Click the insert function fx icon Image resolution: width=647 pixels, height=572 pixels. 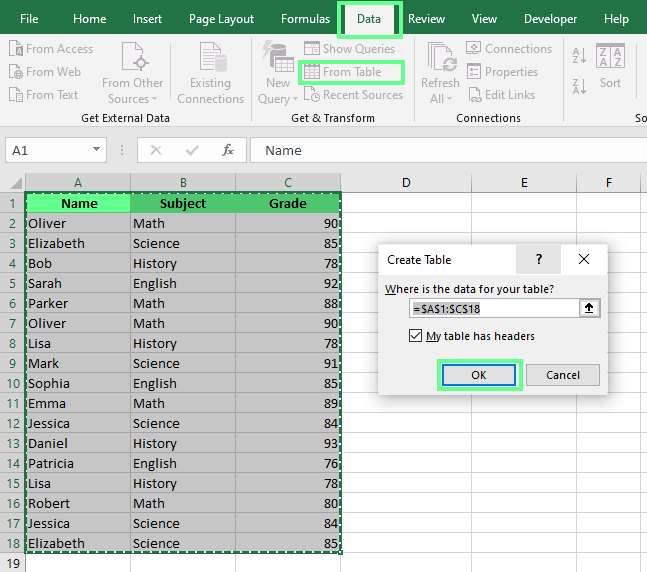228,150
